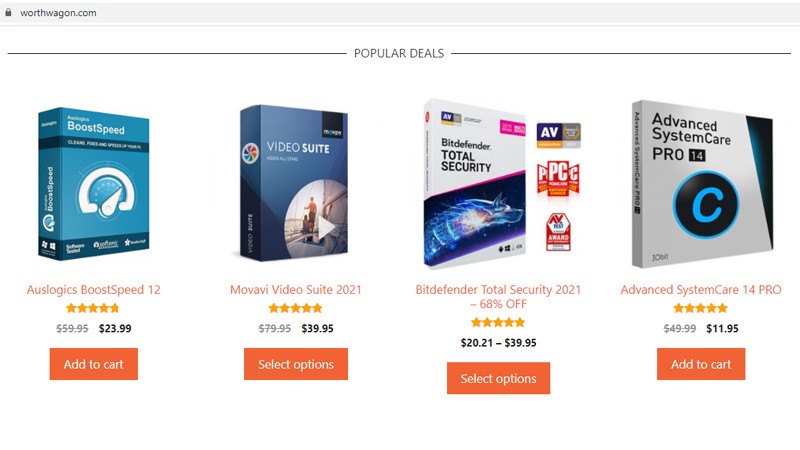Select options for Bitdefender Total Security
This screenshot has width=800, height=450.
(x=498, y=378)
